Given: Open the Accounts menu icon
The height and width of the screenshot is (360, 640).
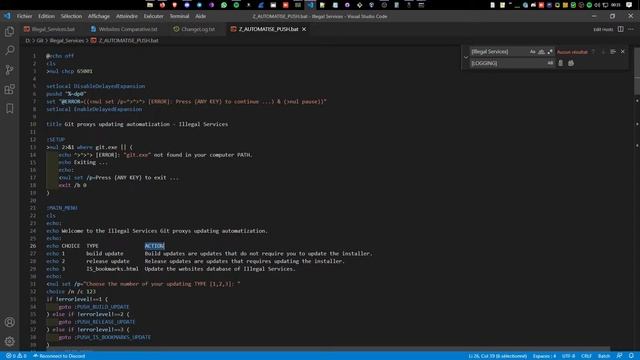Looking at the screenshot, I should click(9, 322).
